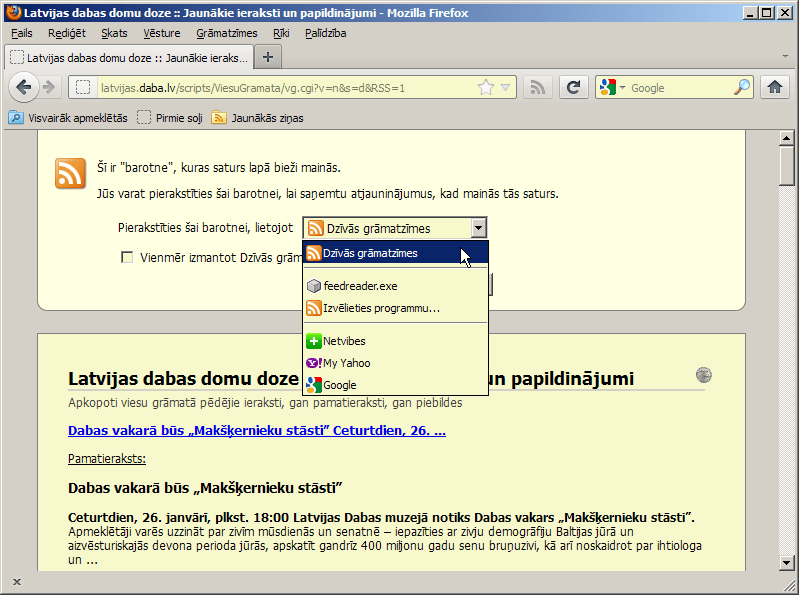This screenshot has width=799, height=595.
Task: Open the Pirmie soļi bookmark
Action: [x=170, y=118]
